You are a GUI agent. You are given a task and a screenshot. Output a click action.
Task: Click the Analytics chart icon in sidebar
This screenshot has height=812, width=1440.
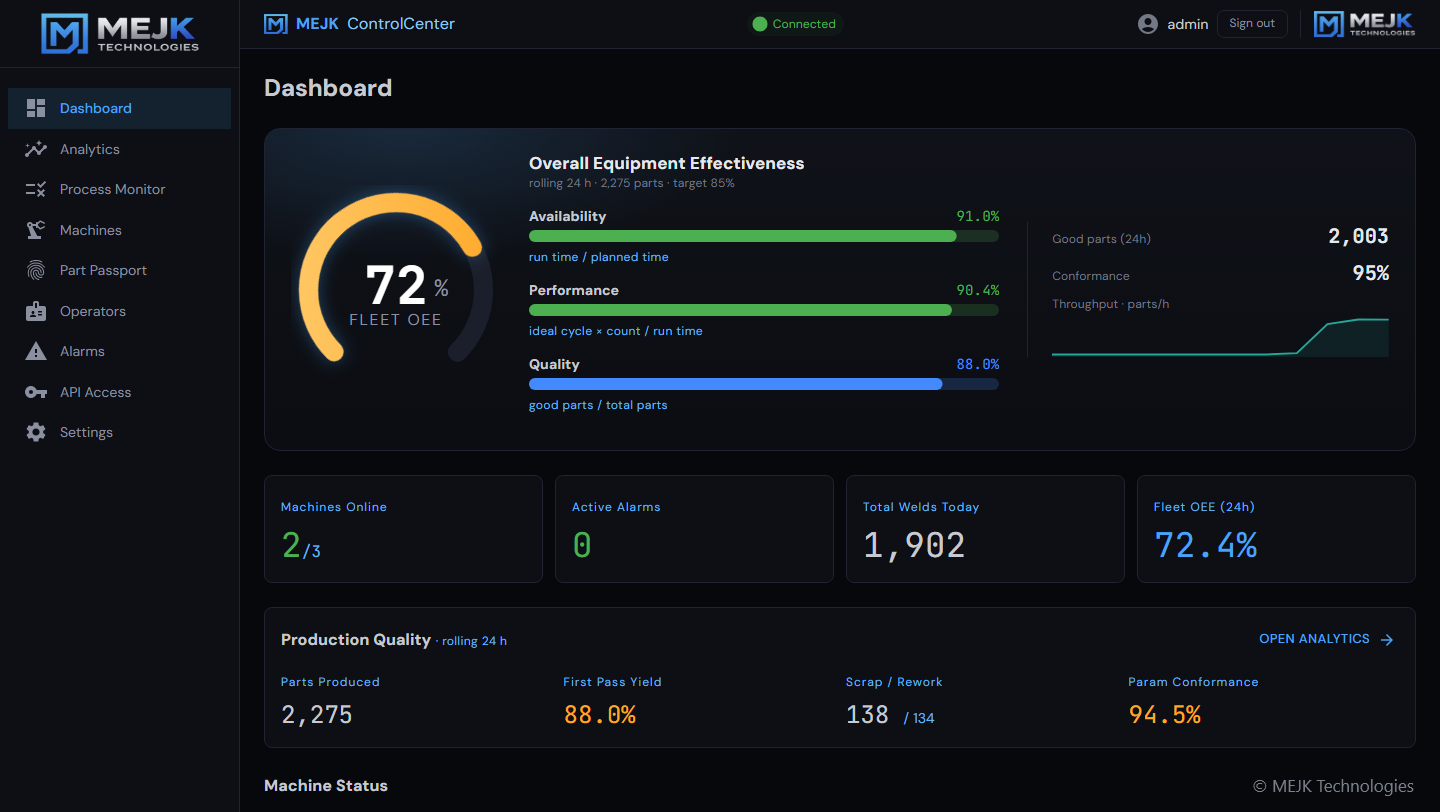tap(36, 149)
